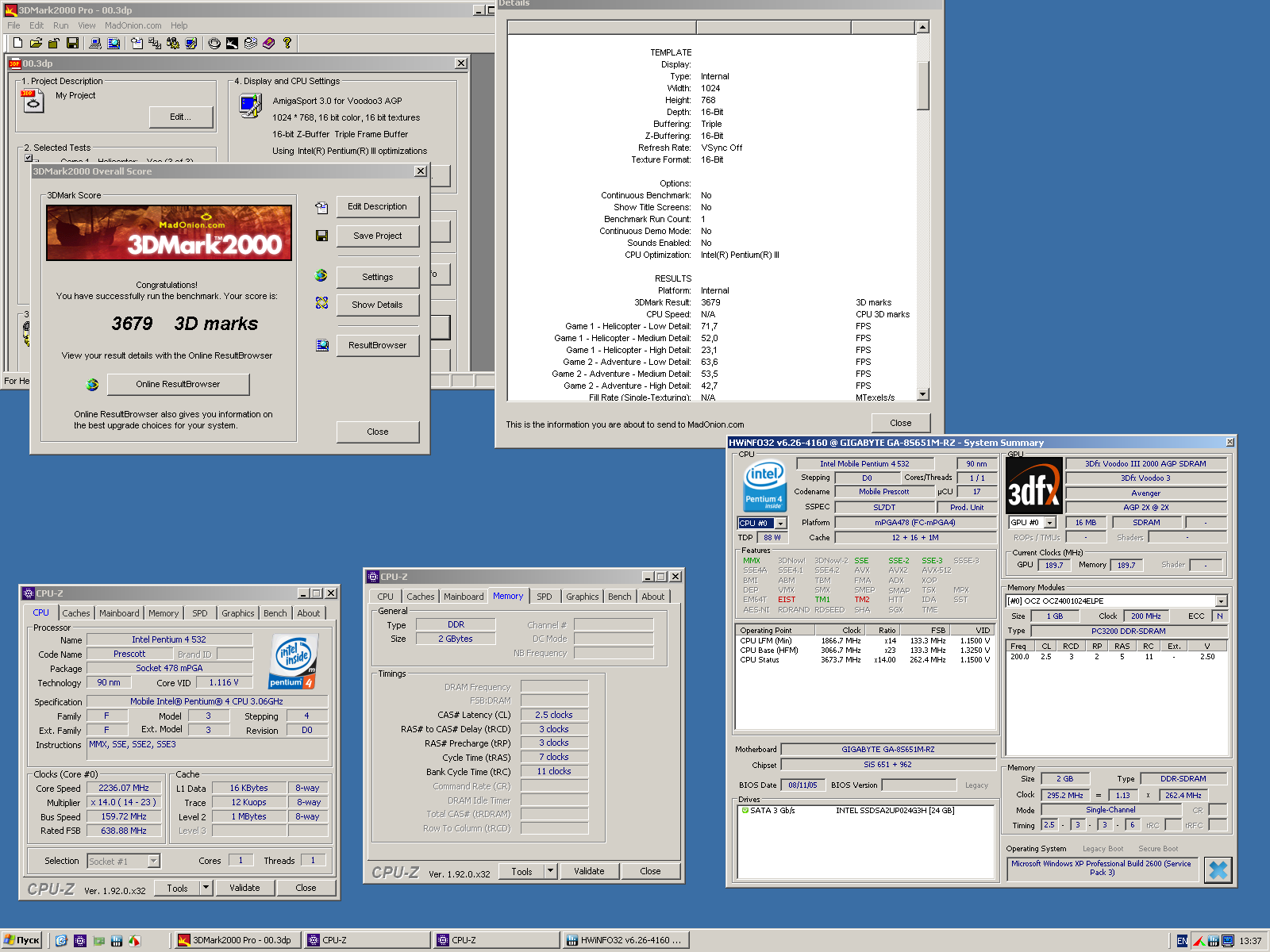Click the Edit Description button
This screenshot has height=952, width=1270.
tap(378, 206)
